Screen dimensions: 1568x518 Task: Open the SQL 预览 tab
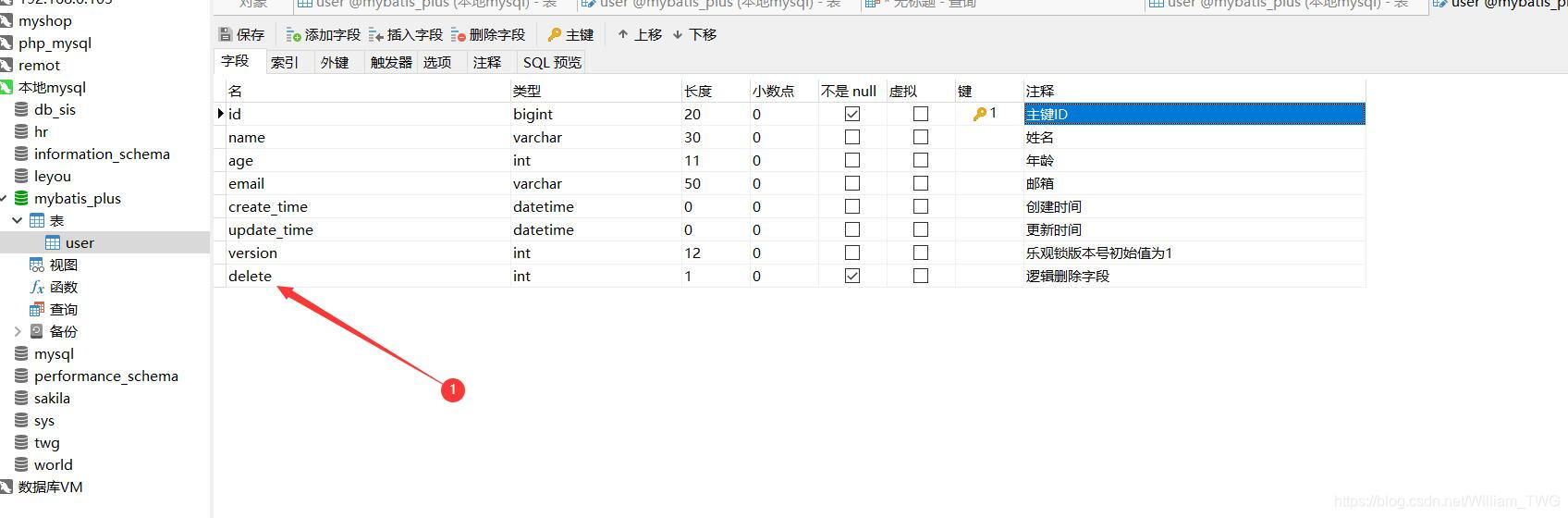pyautogui.click(x=552, y=62)
